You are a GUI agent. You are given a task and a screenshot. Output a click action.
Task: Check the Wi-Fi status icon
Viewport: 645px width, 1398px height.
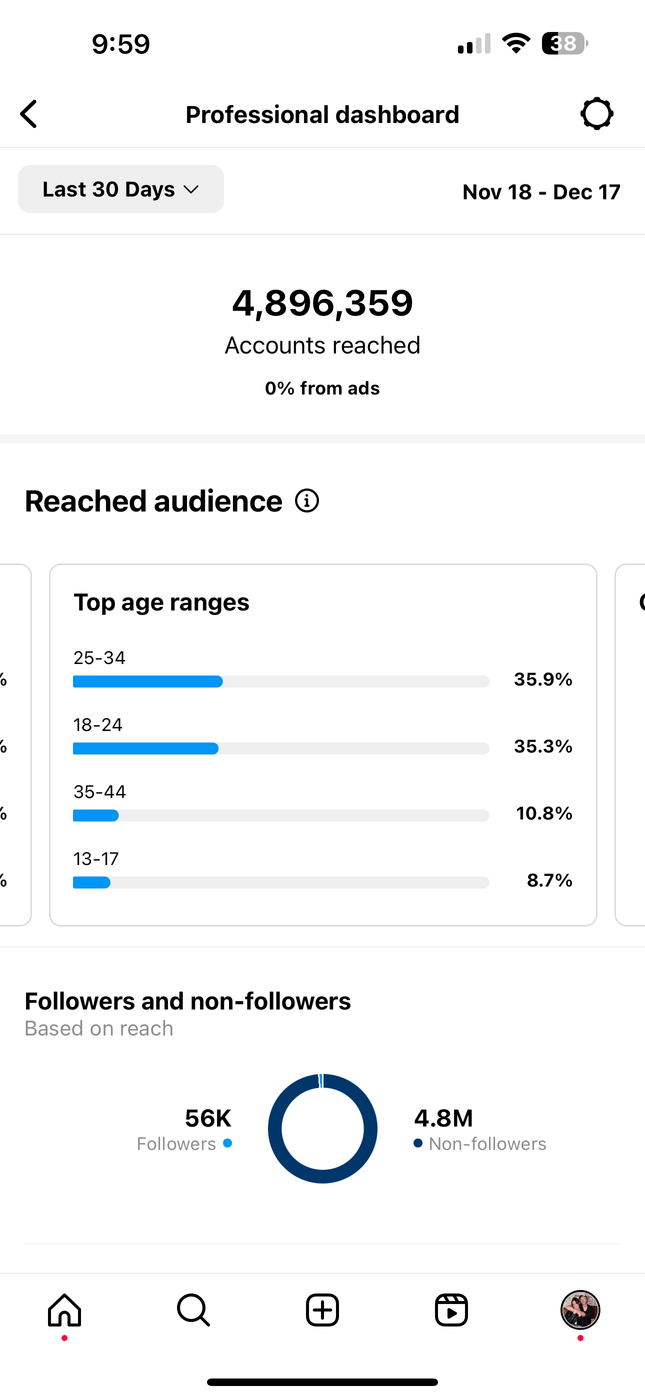point(516,43)
